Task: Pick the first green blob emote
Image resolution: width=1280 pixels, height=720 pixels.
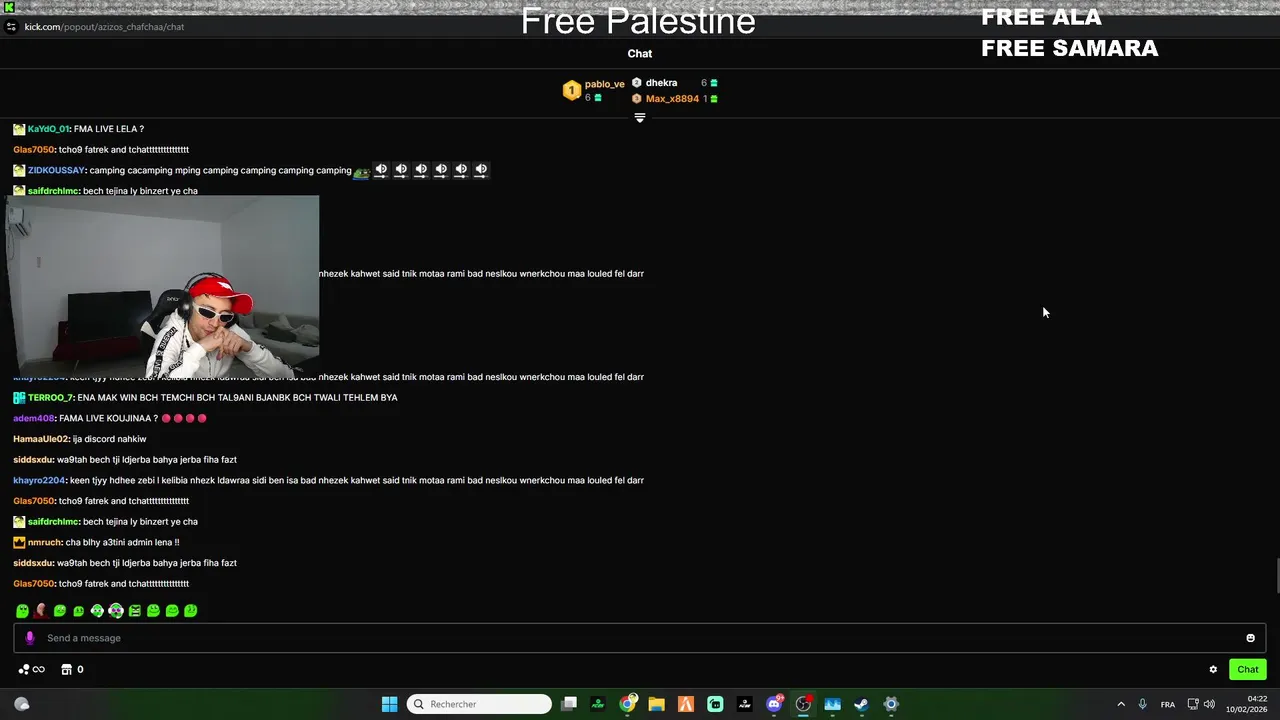Action: pos(22,611)
